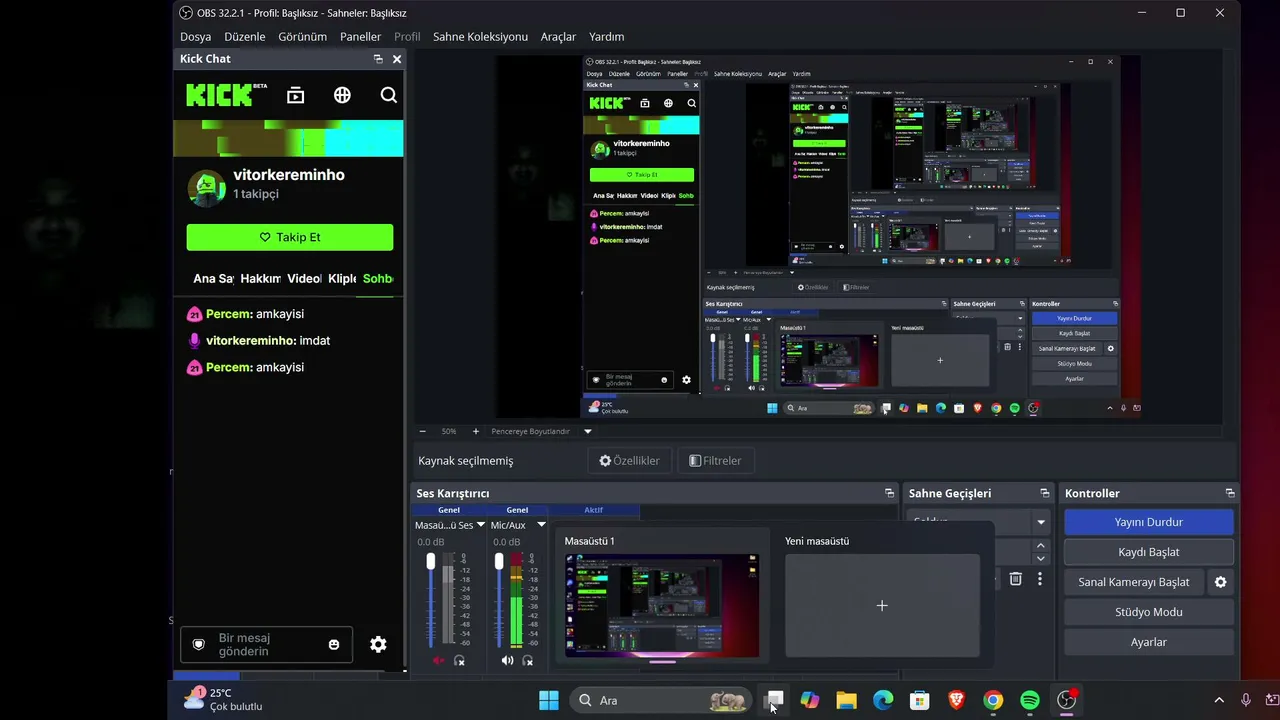The width and height of the screenshot is (1280, 720).
Task: Open the Kick chat settings gear
Action: tap(378, 645)
